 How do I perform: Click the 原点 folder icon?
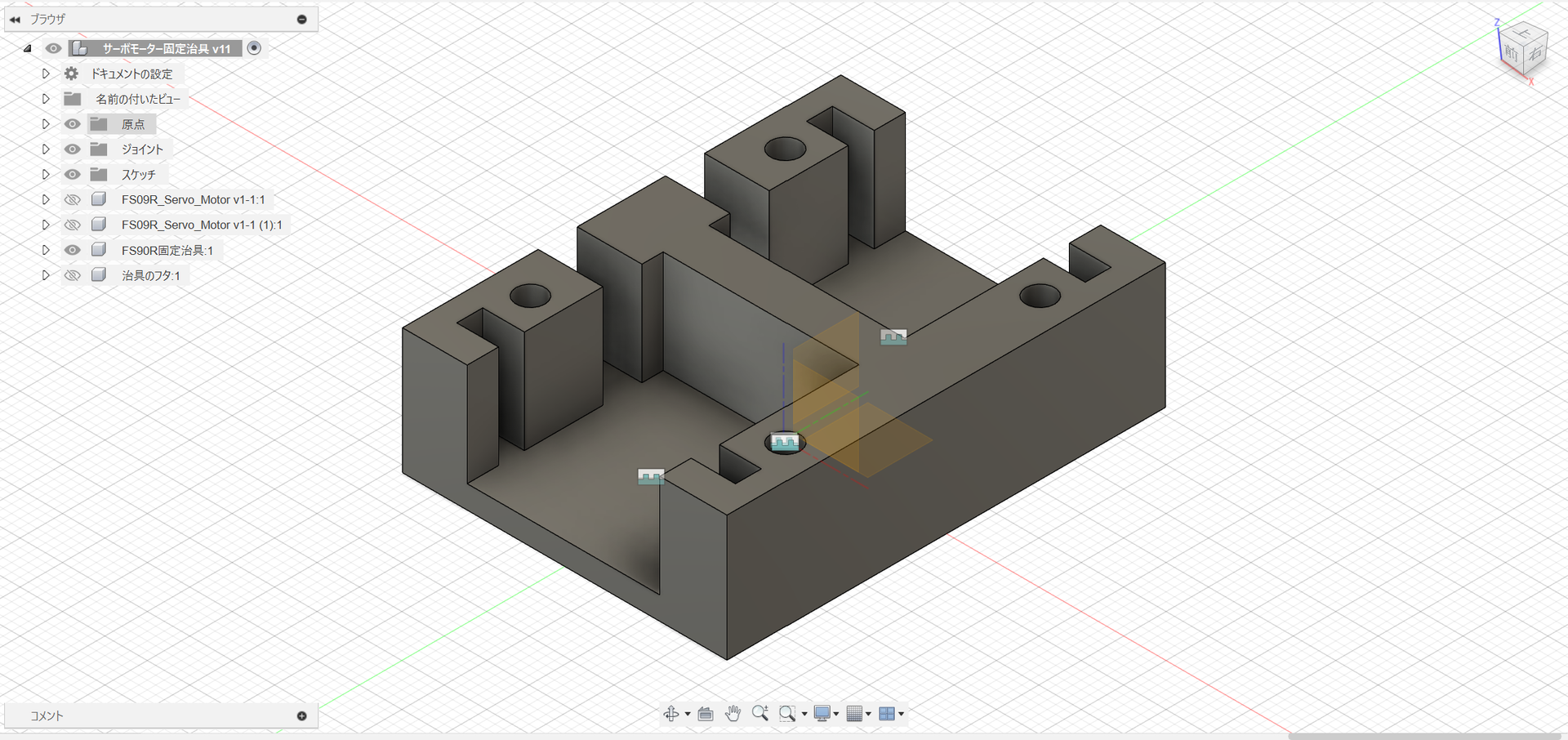pyautogui.click(x=99, y=124)
